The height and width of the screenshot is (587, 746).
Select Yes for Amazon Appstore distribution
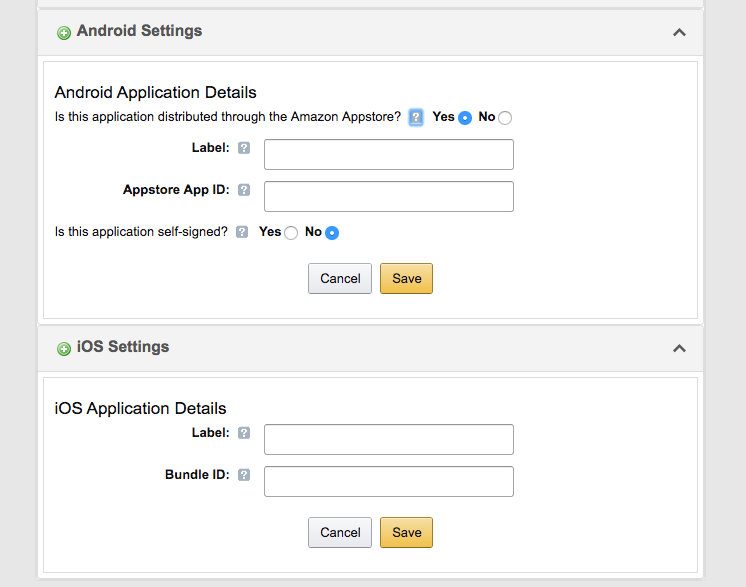(465, 118)
